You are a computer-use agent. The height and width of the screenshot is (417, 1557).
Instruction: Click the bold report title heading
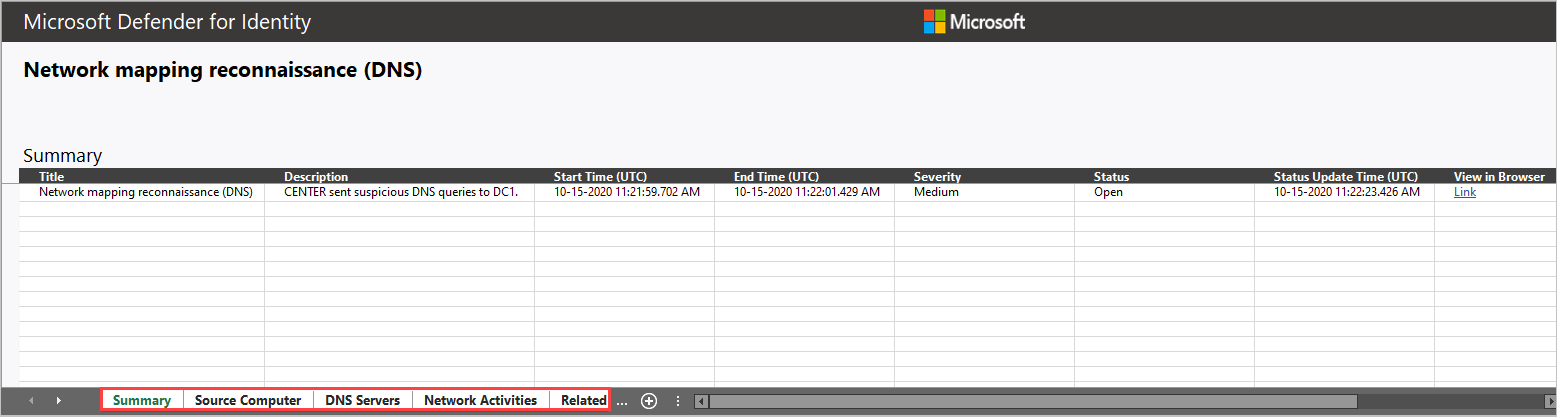pos(222,71)
